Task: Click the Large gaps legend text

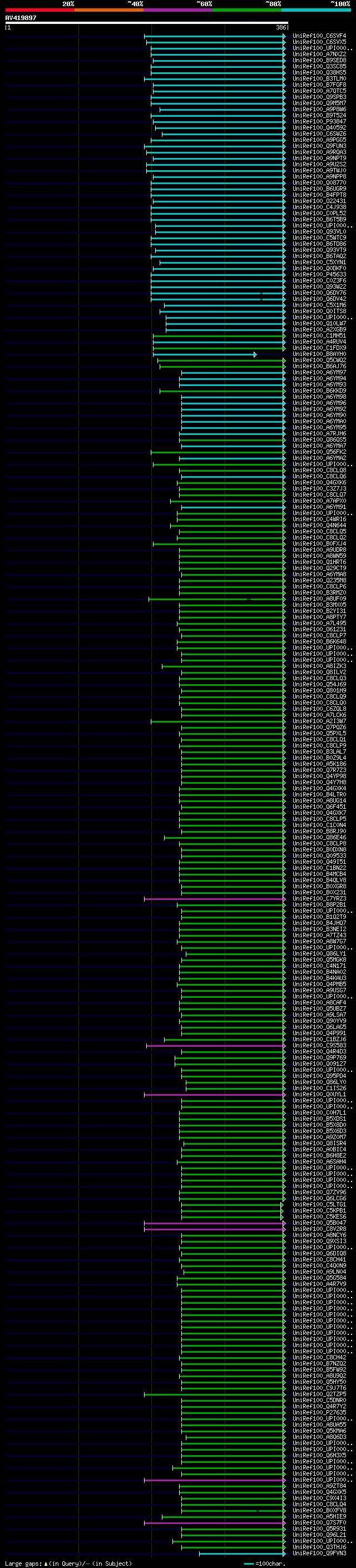Action: coord(68,1564)
